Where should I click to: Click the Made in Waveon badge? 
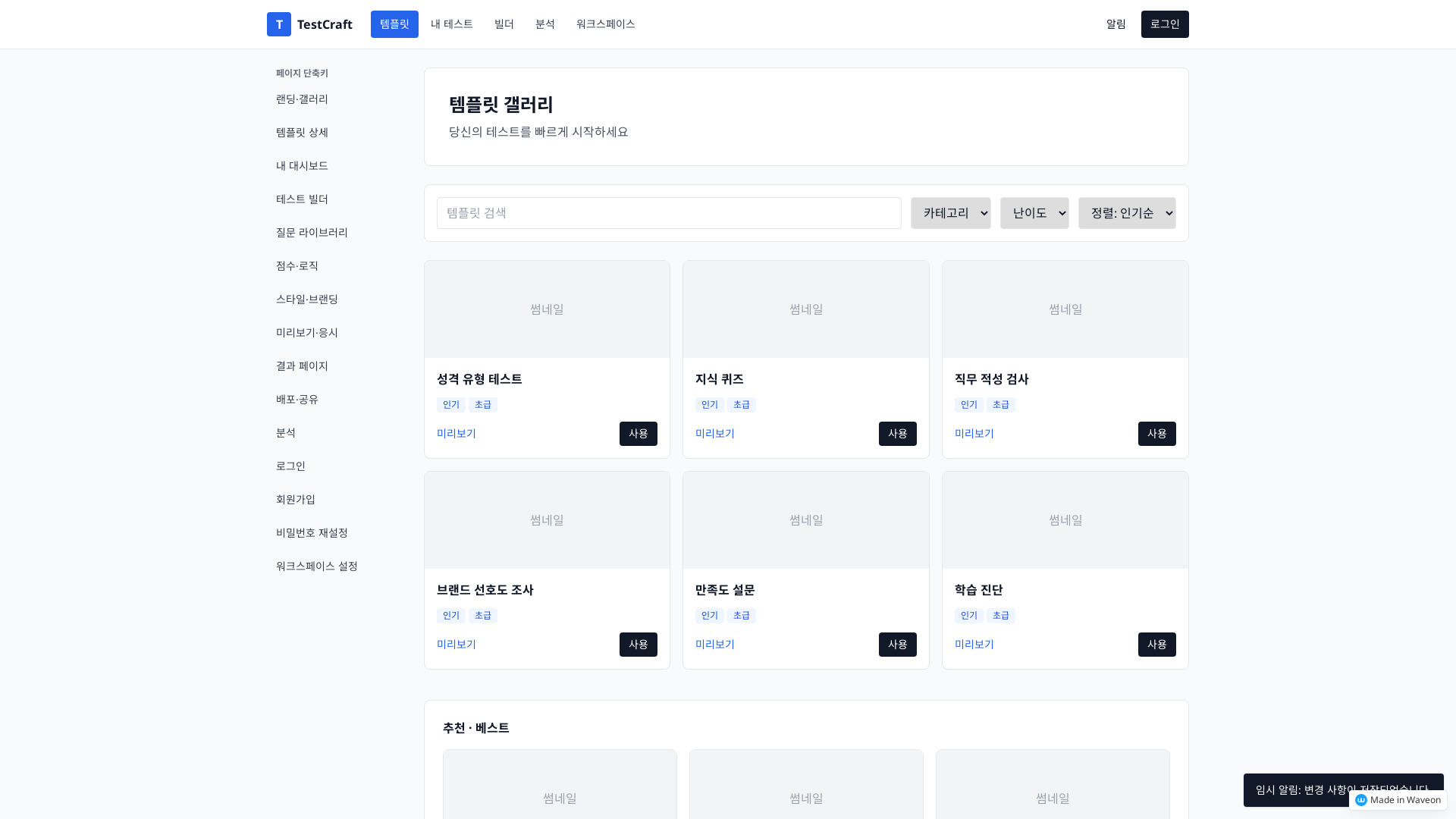tap(1398, 800)
